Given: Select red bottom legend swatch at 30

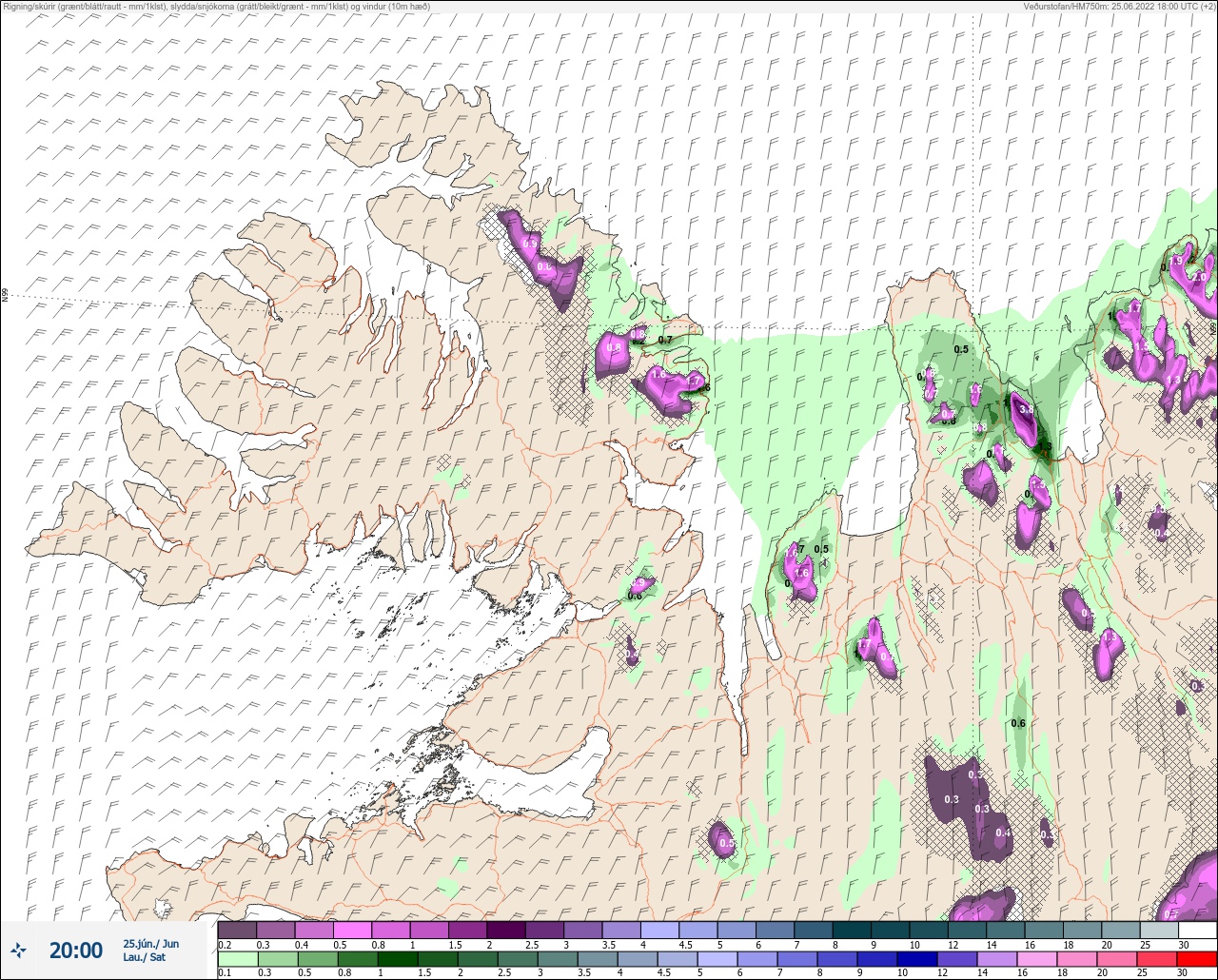Looking at the screenshot, I should point(1198,960).
